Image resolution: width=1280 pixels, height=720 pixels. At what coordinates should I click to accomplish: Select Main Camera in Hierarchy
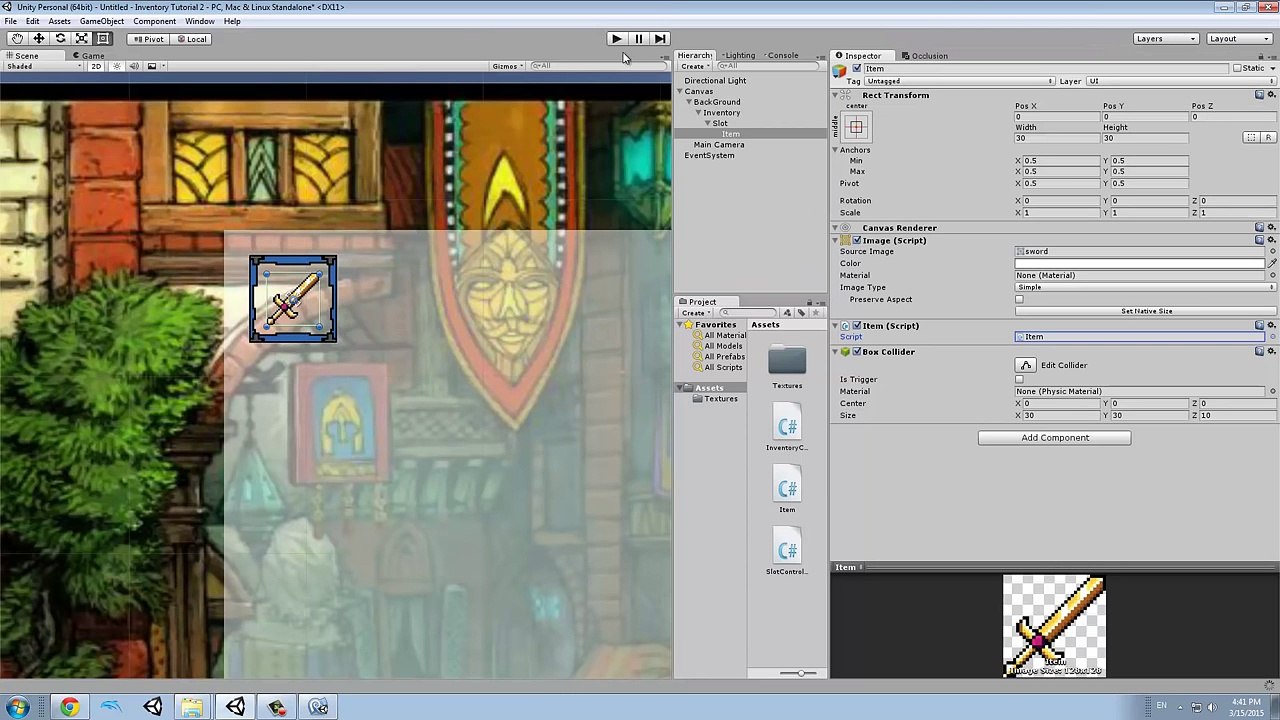(719, 145)
